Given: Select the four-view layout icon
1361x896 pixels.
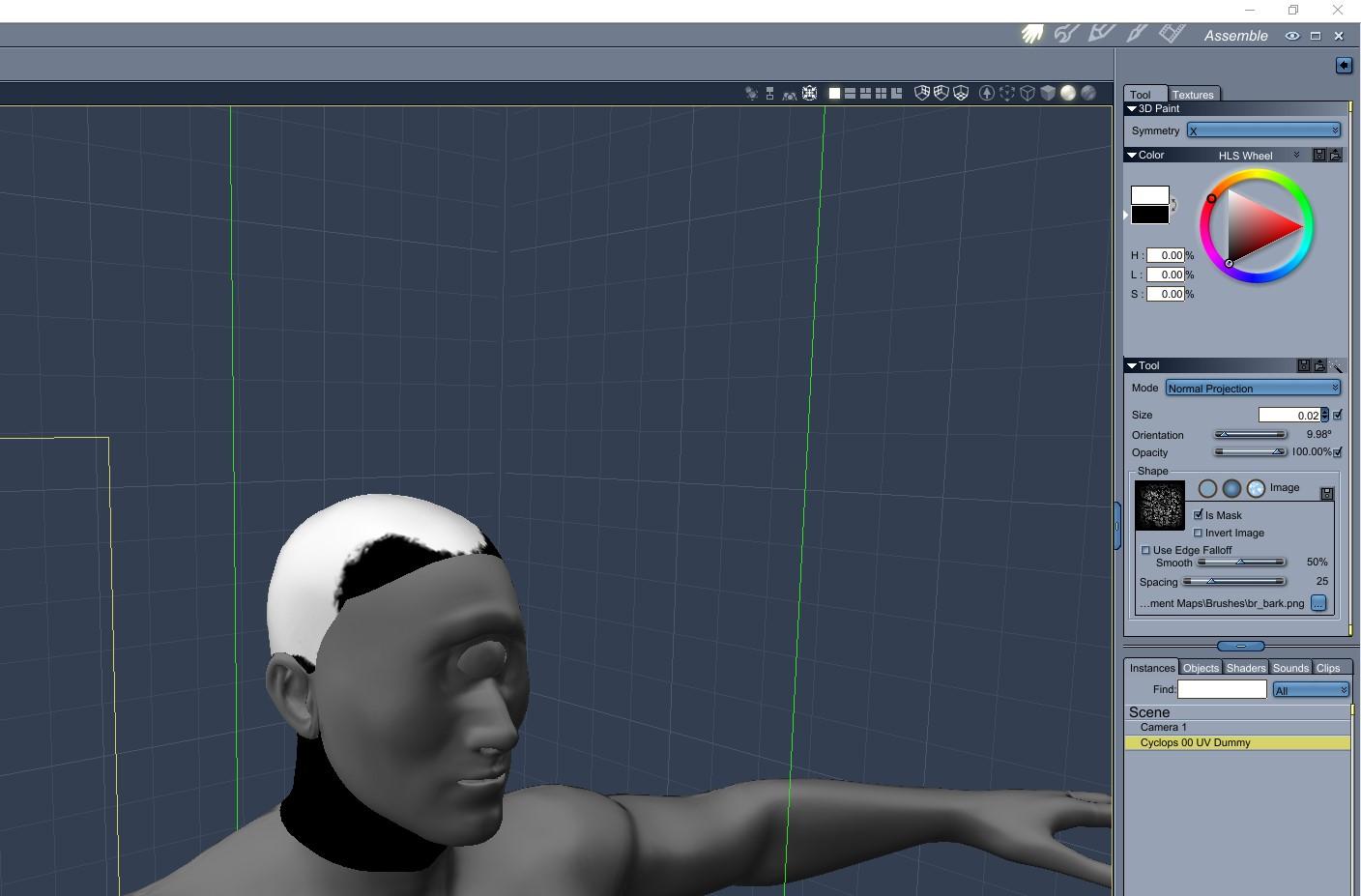Looking at the screenshot, I should click(882, 94).
